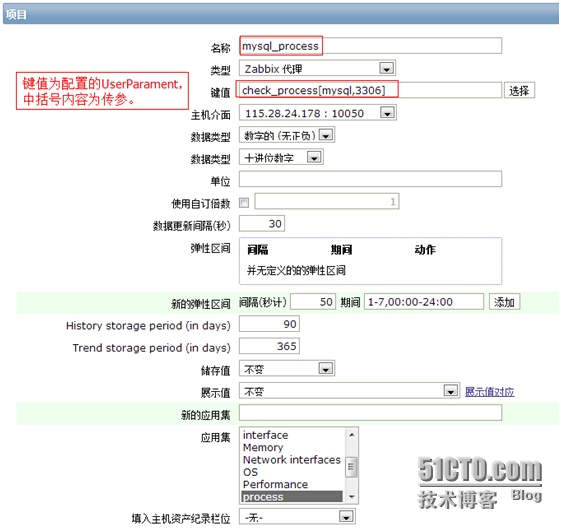Image resolution: width=561 pixels, height=528 pixels.
Task: Open the dropdown showing 数字的 (无正负)
Action: (x=287, y=135)
